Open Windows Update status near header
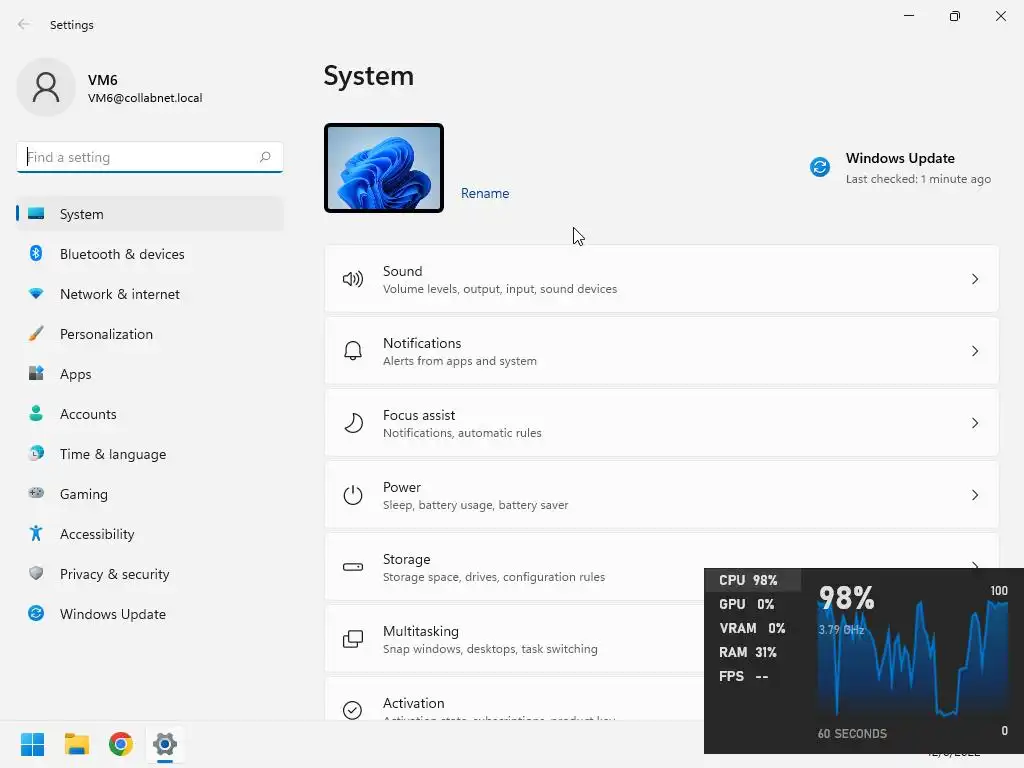Screen dimensions: 1024x768 pyautogui.click(x=901, y=168)
